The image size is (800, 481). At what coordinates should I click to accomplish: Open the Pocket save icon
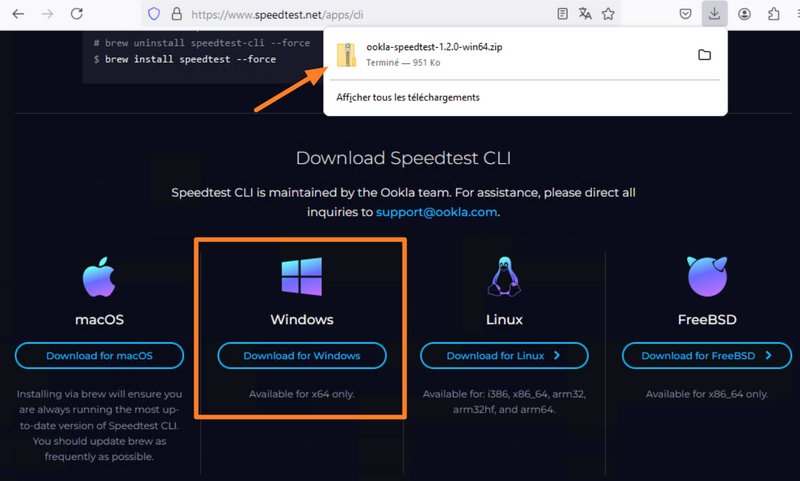click(685, 14)
